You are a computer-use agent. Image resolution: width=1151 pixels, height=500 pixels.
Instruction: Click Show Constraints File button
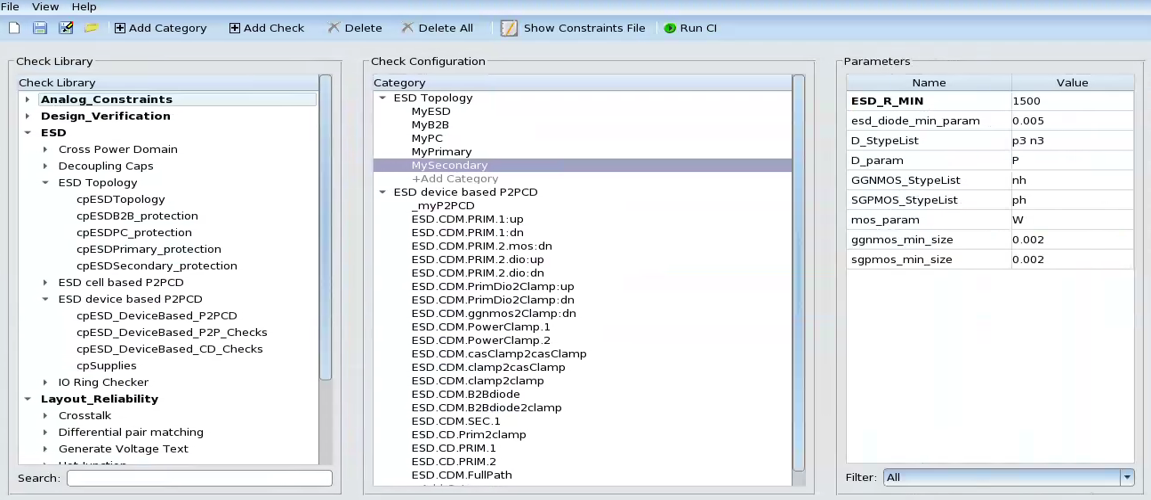[x=573, y=28]
